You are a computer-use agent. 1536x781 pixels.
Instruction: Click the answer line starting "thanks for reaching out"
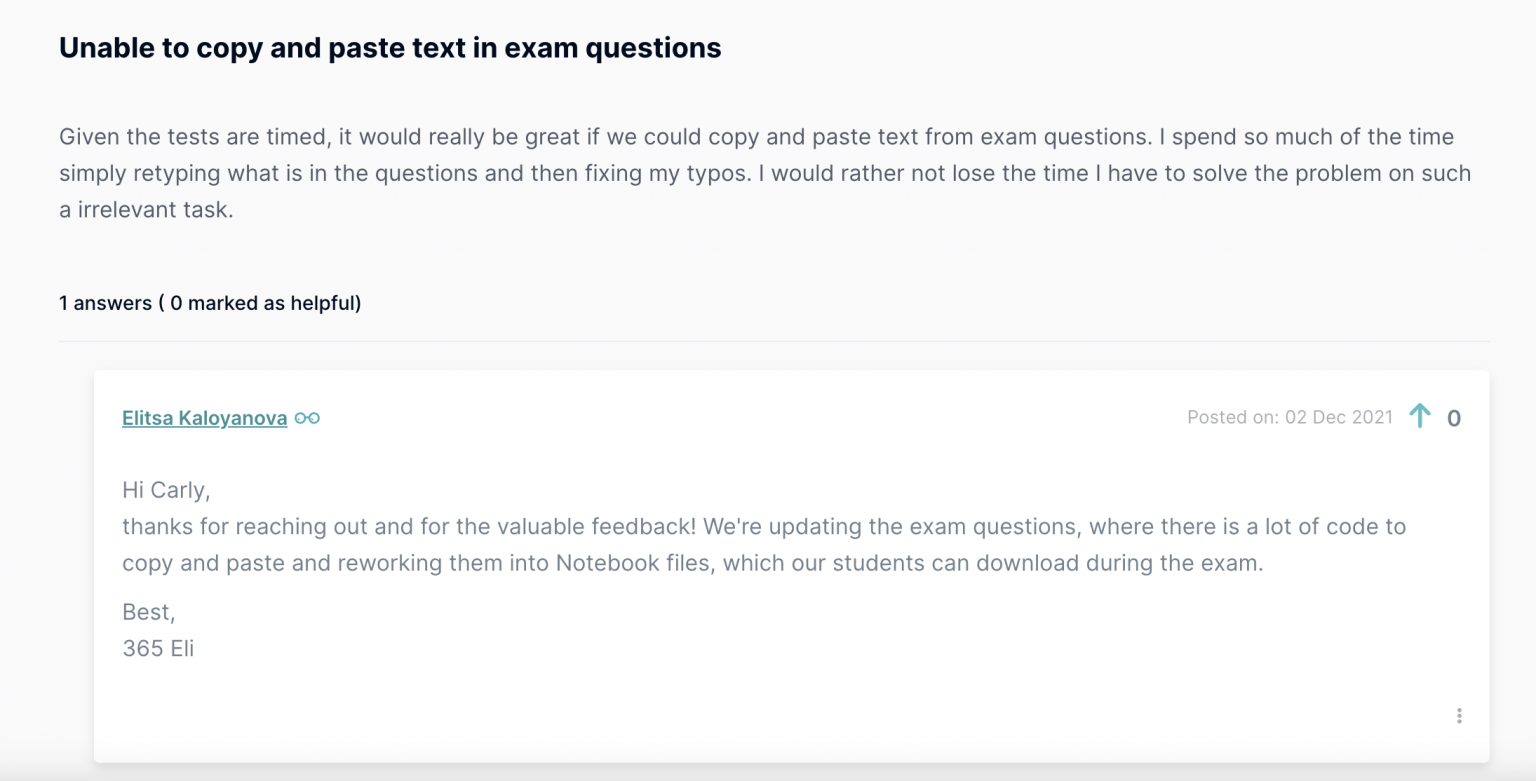pyautogui.click(x=763, y=527)
